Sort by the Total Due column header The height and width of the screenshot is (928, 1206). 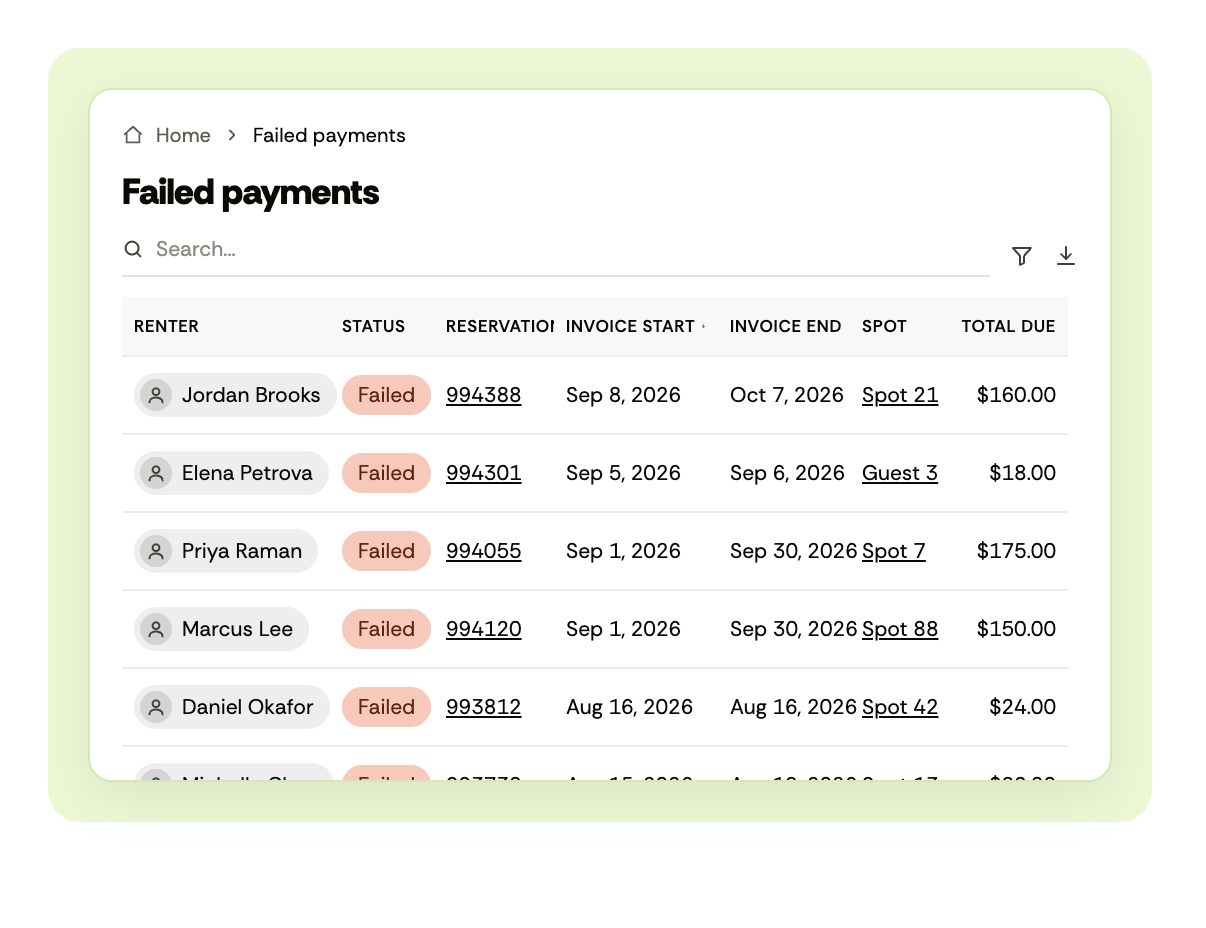[1008, 326]
